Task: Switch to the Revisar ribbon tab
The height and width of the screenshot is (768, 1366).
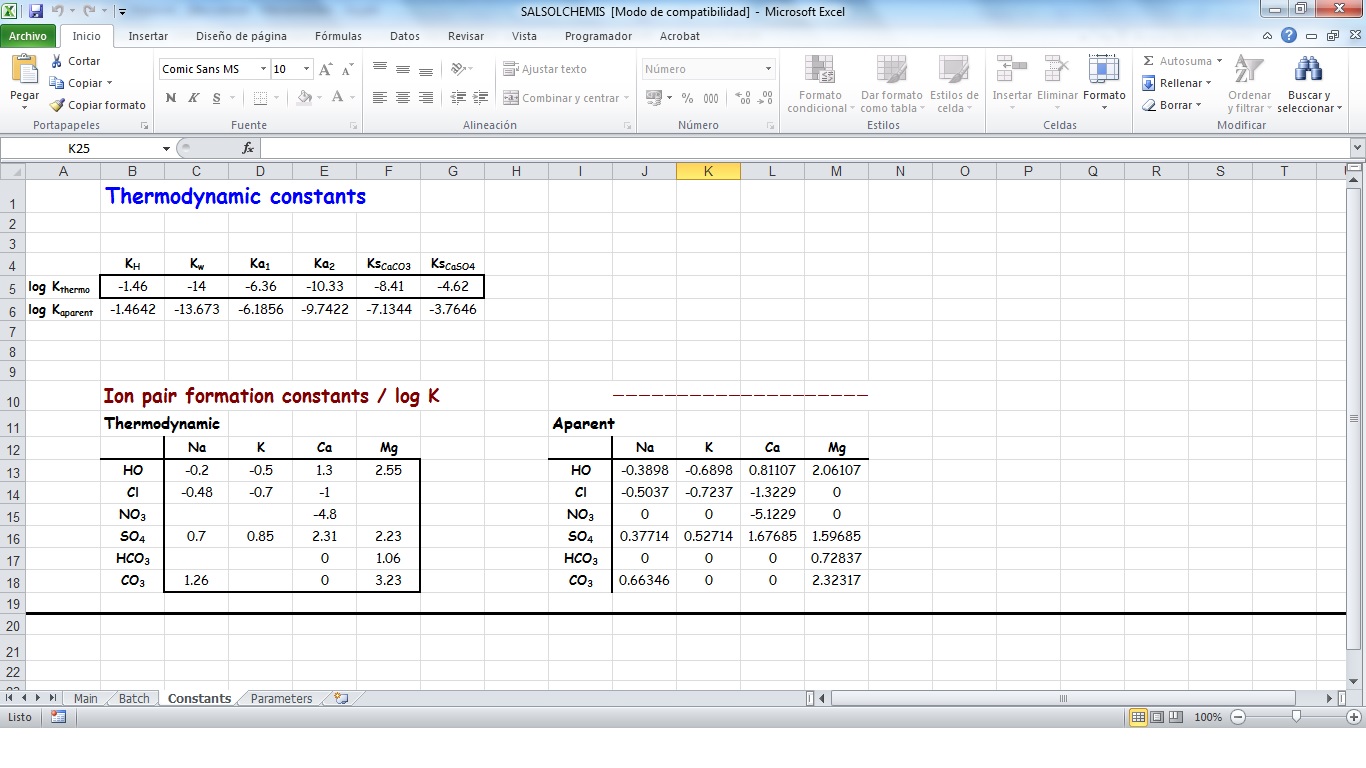Action: (466, 36)
